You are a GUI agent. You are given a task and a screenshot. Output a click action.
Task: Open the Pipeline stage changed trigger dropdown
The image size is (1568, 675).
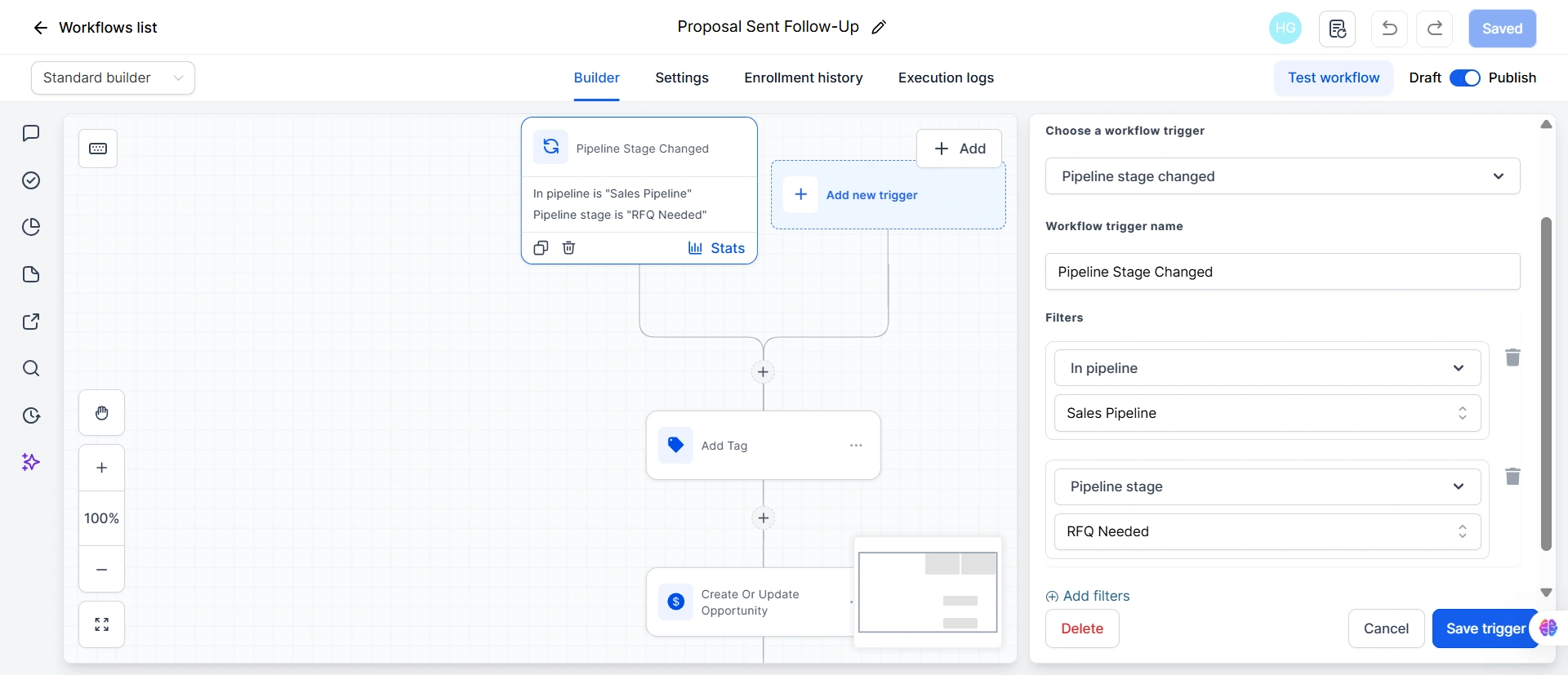1282,176
